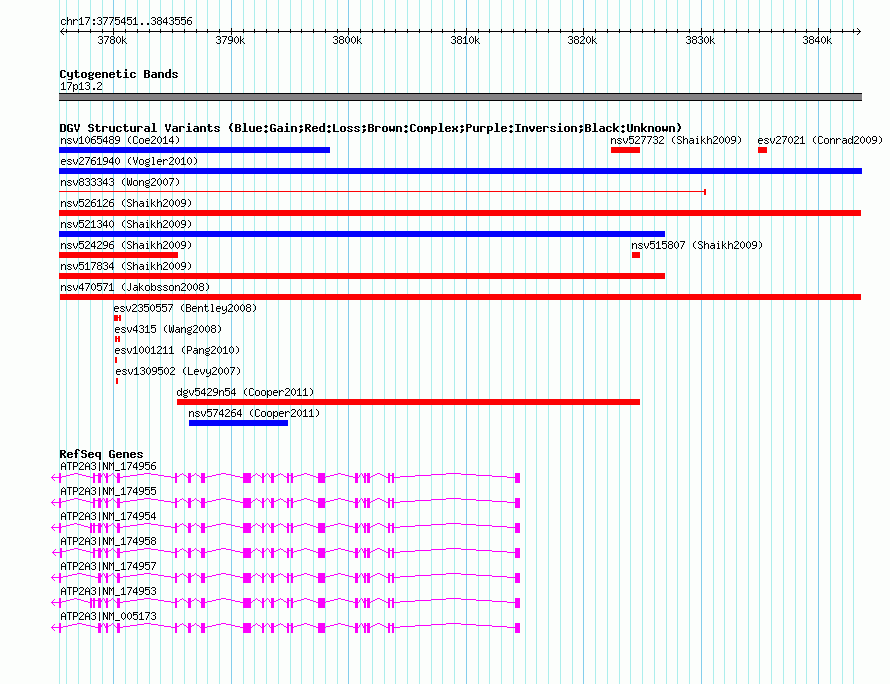Click the nsv574264 (Cooper2011) blue bar
This screenshot has width=890, height=684.
[238, 423]
